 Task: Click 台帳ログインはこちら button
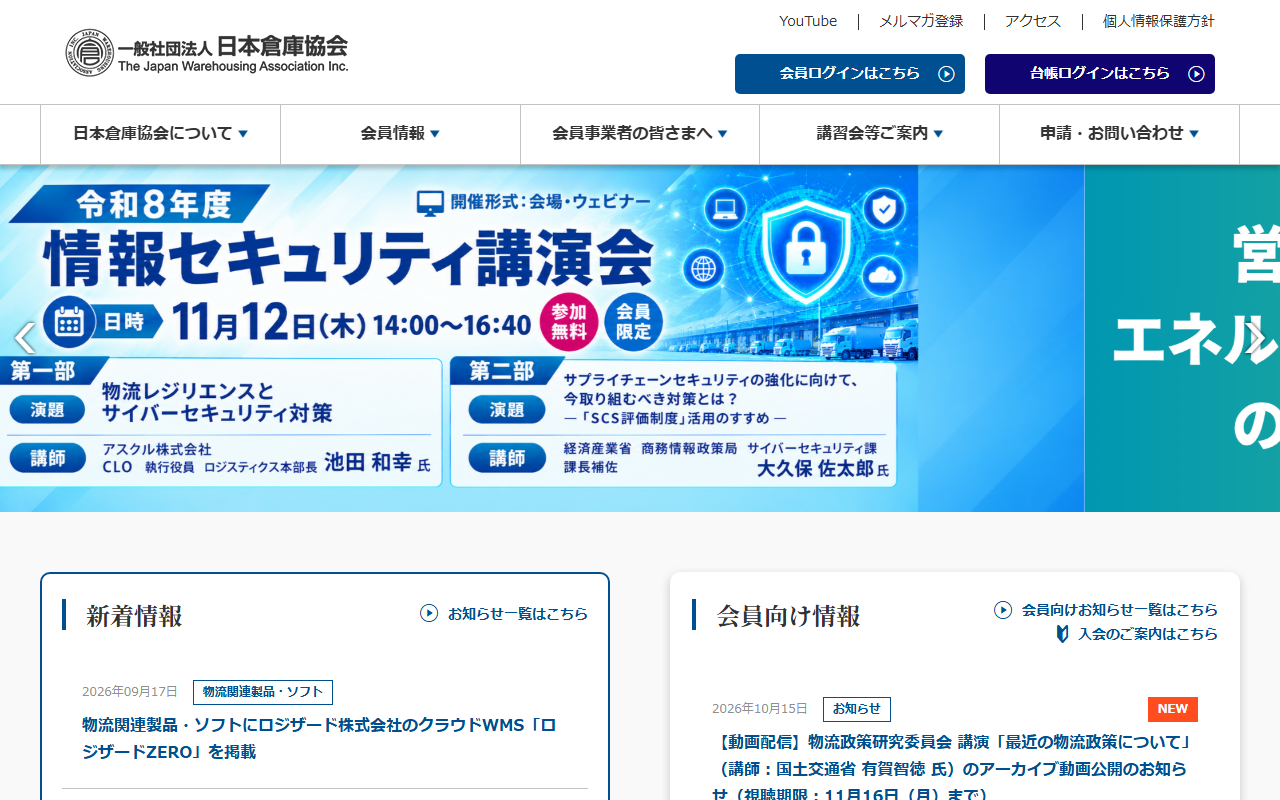point(1100,74)
